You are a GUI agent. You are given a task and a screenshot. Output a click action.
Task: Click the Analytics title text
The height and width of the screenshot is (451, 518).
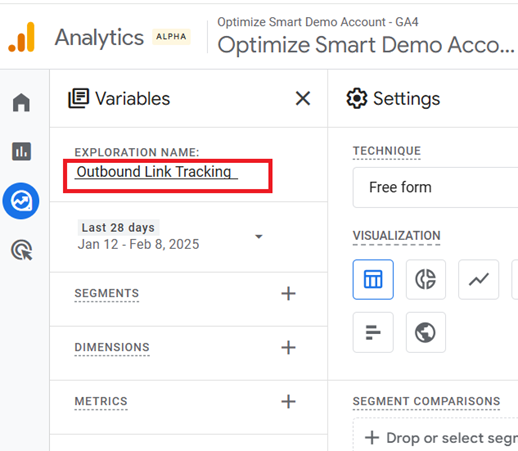[x=99, y=37]
